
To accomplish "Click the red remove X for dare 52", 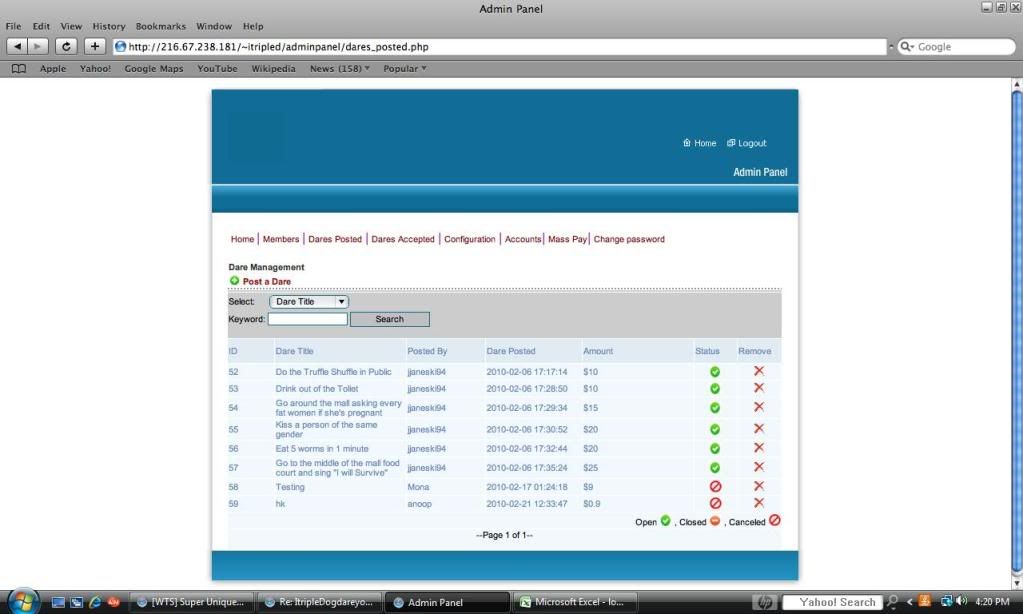I will click(758, 371).
